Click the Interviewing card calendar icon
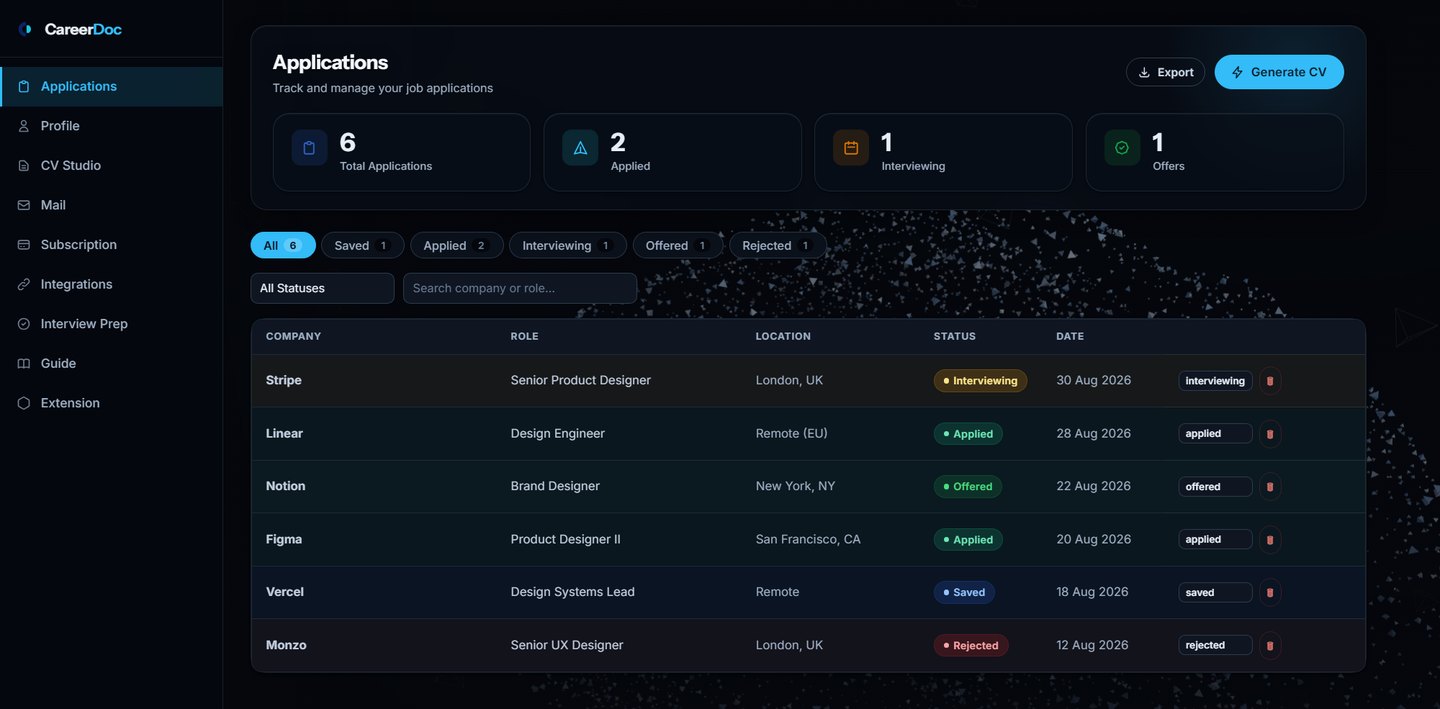 pos(851,148)
